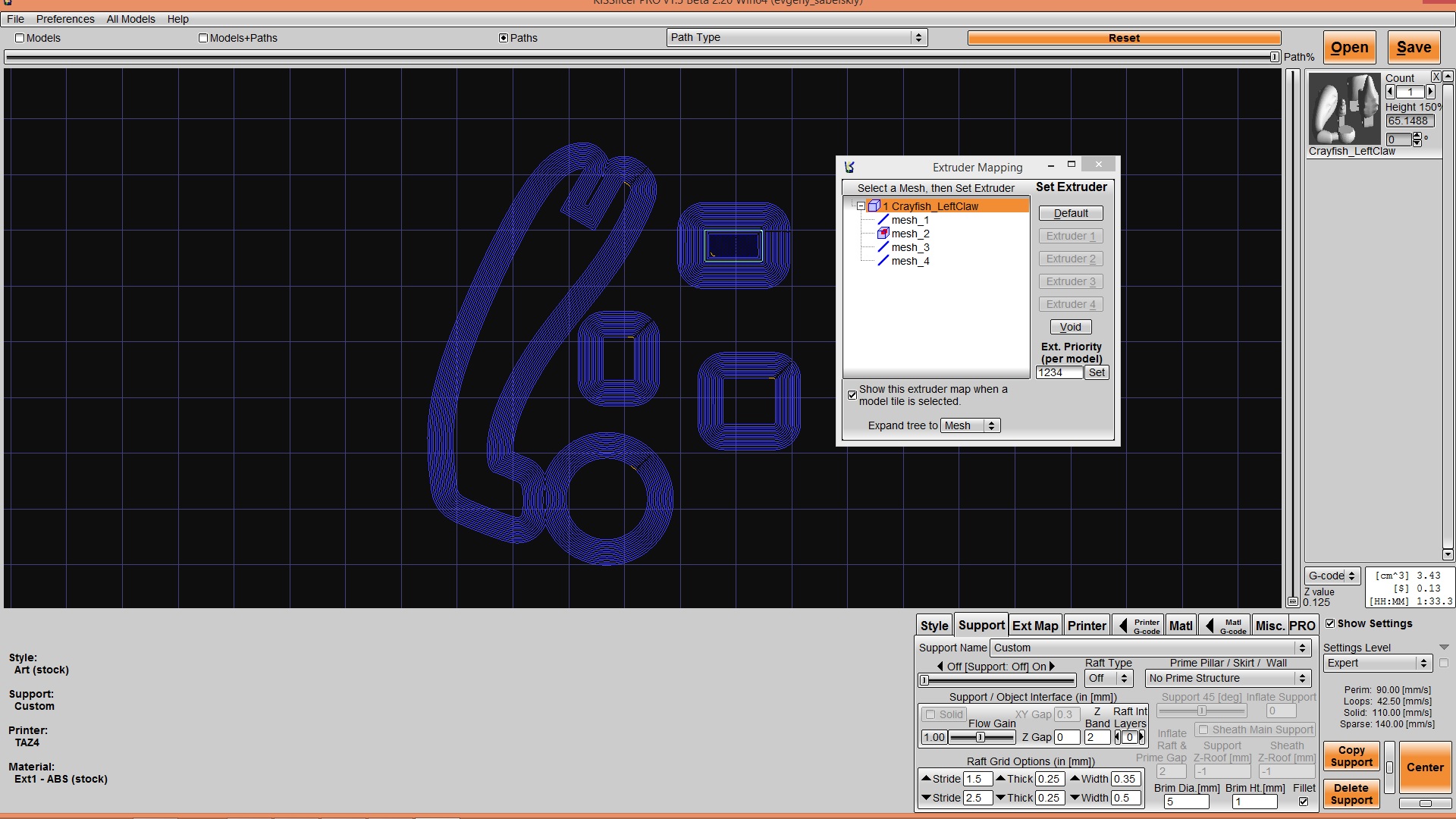Screen dimensions: 1456x819
Task: Open the Path Type dropdown
Action: (x=797, y=37)
